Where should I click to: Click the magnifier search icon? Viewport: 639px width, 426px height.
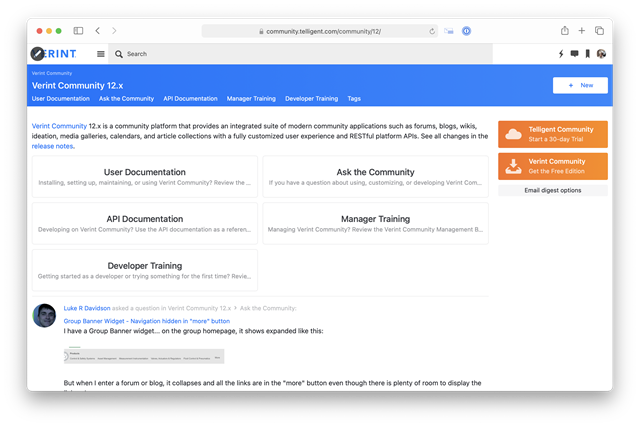[119, 54]
